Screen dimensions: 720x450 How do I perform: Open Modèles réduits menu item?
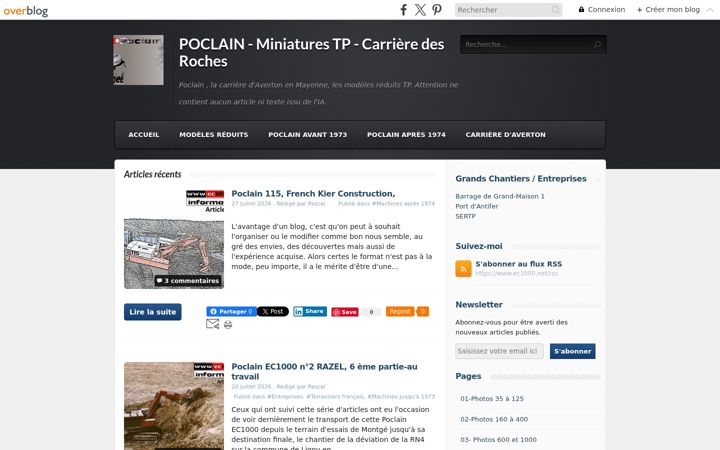[214, 135]
